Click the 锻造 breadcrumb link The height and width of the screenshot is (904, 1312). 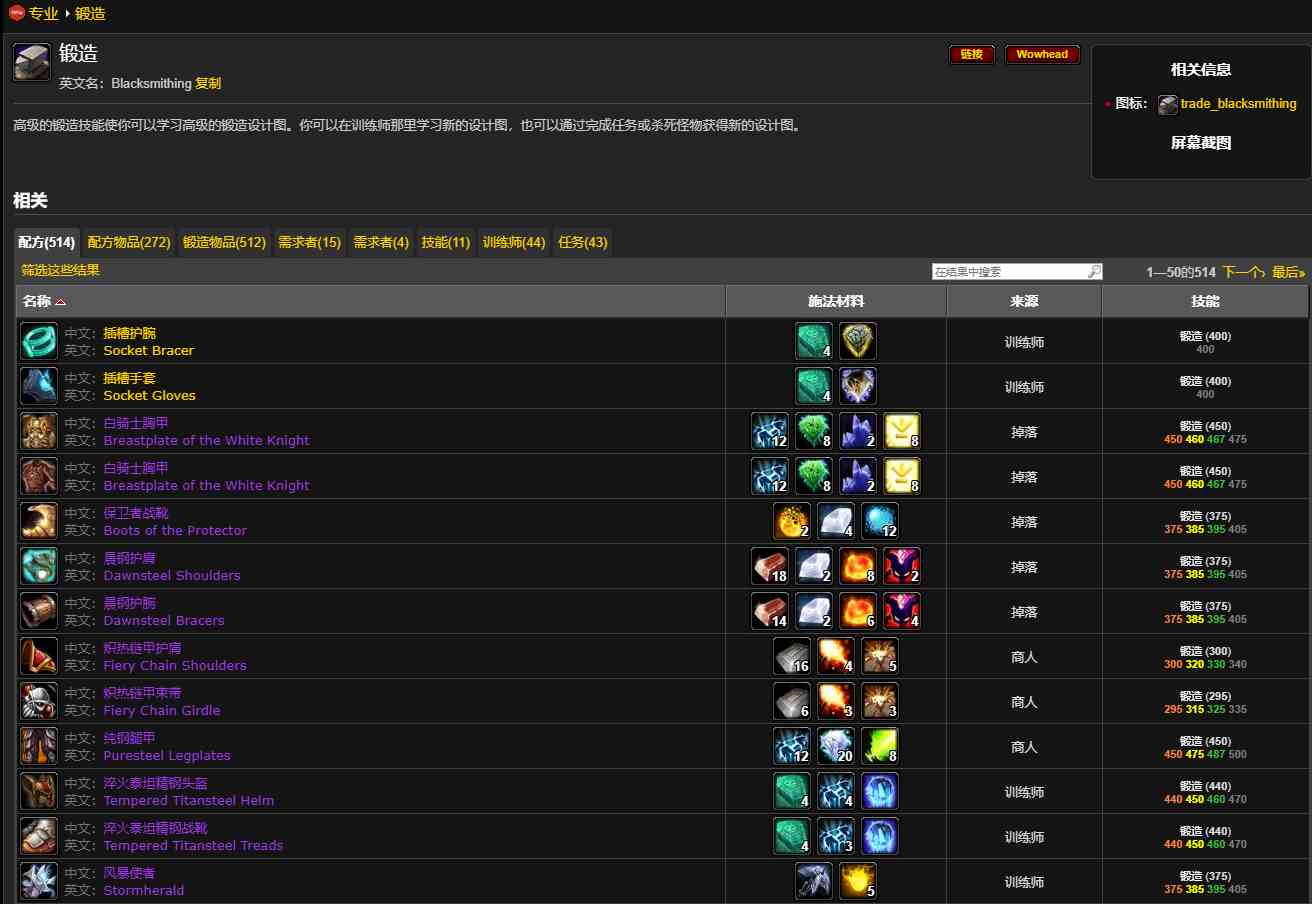(x=90, y=14)
